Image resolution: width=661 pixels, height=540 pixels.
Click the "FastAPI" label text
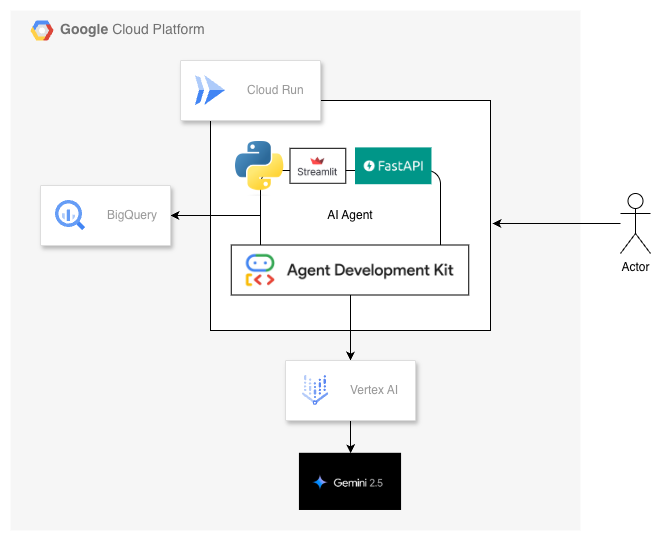pyautogui.click(x=400, y=166)
